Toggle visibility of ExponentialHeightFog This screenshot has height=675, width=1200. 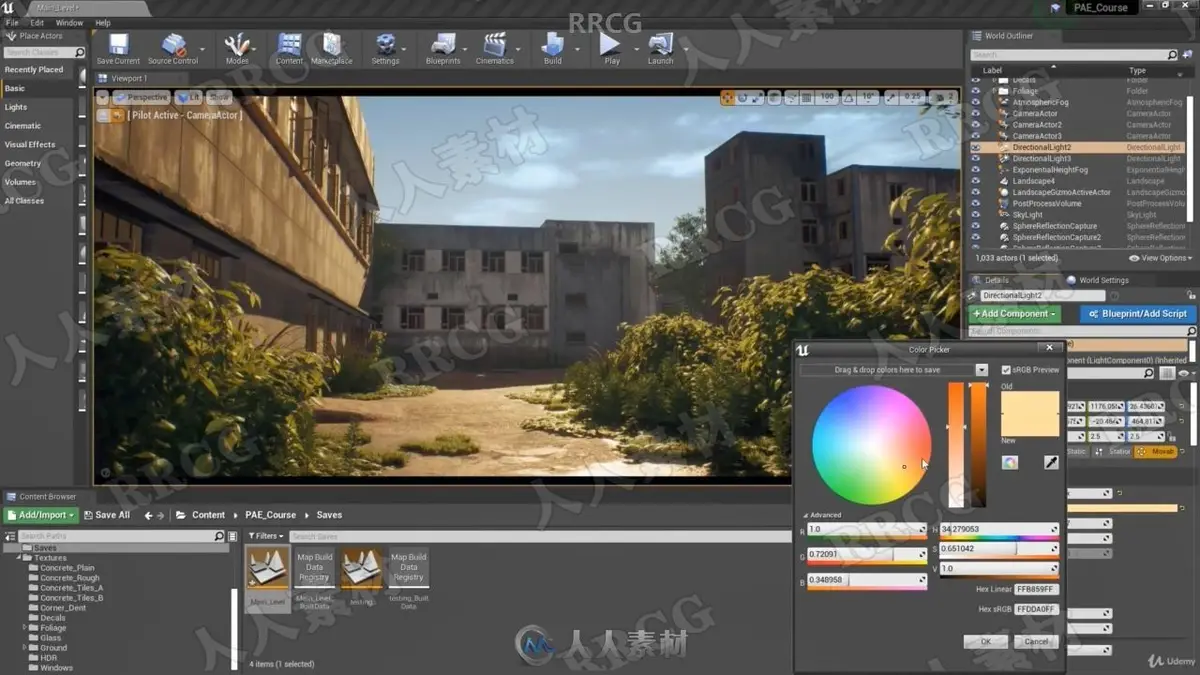(976, 169)
